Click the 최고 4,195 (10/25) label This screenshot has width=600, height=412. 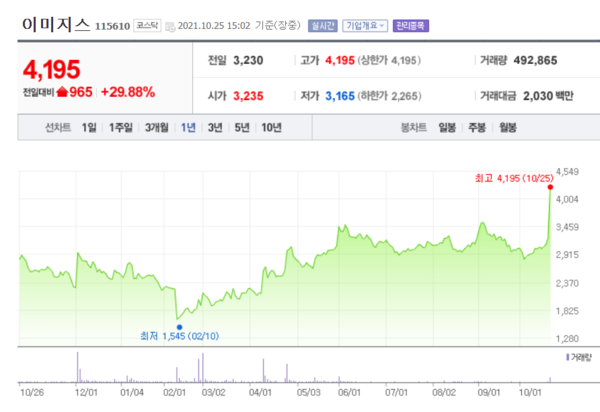point(514,178)
